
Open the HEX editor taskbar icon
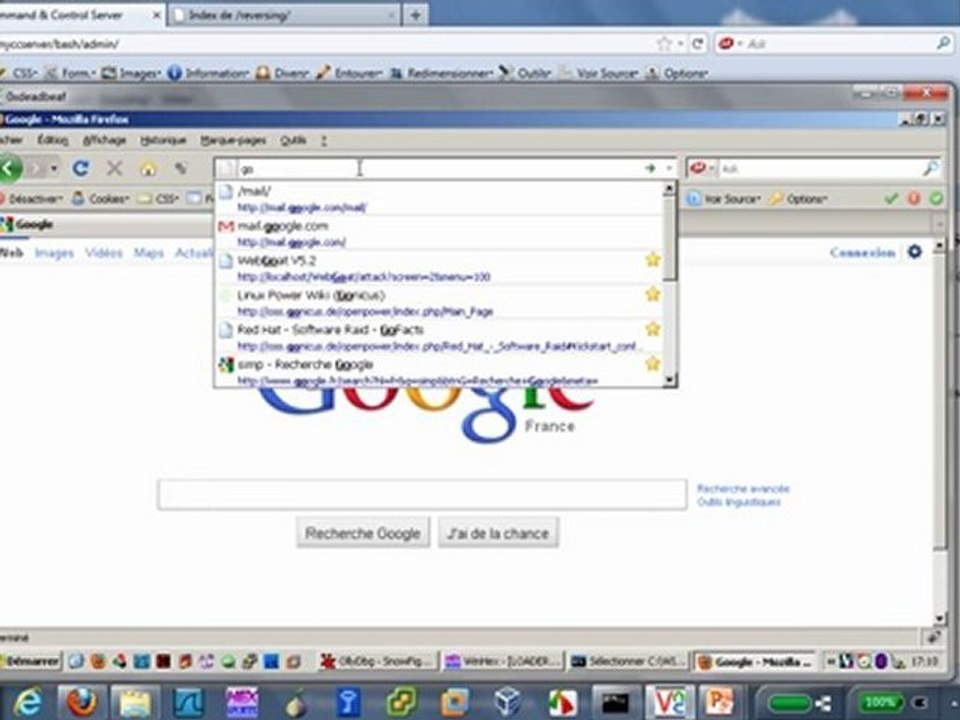242,702
